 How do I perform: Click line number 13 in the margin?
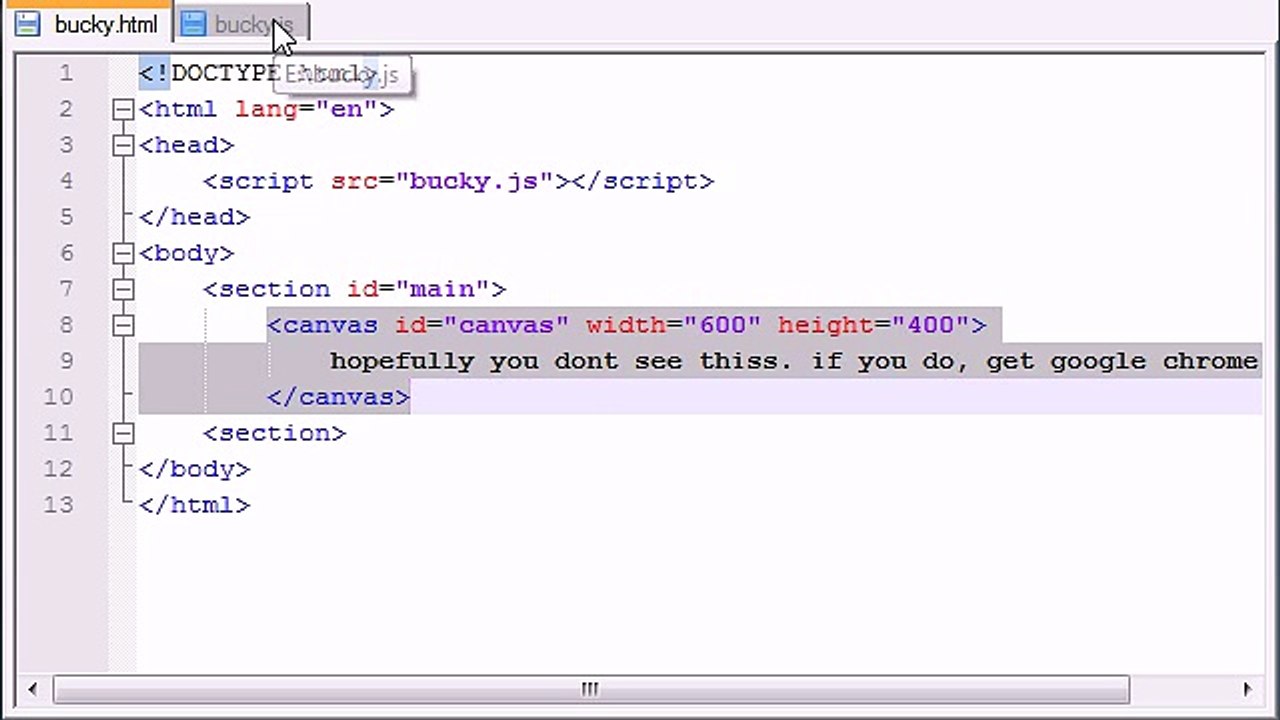[x=58, y=505]
